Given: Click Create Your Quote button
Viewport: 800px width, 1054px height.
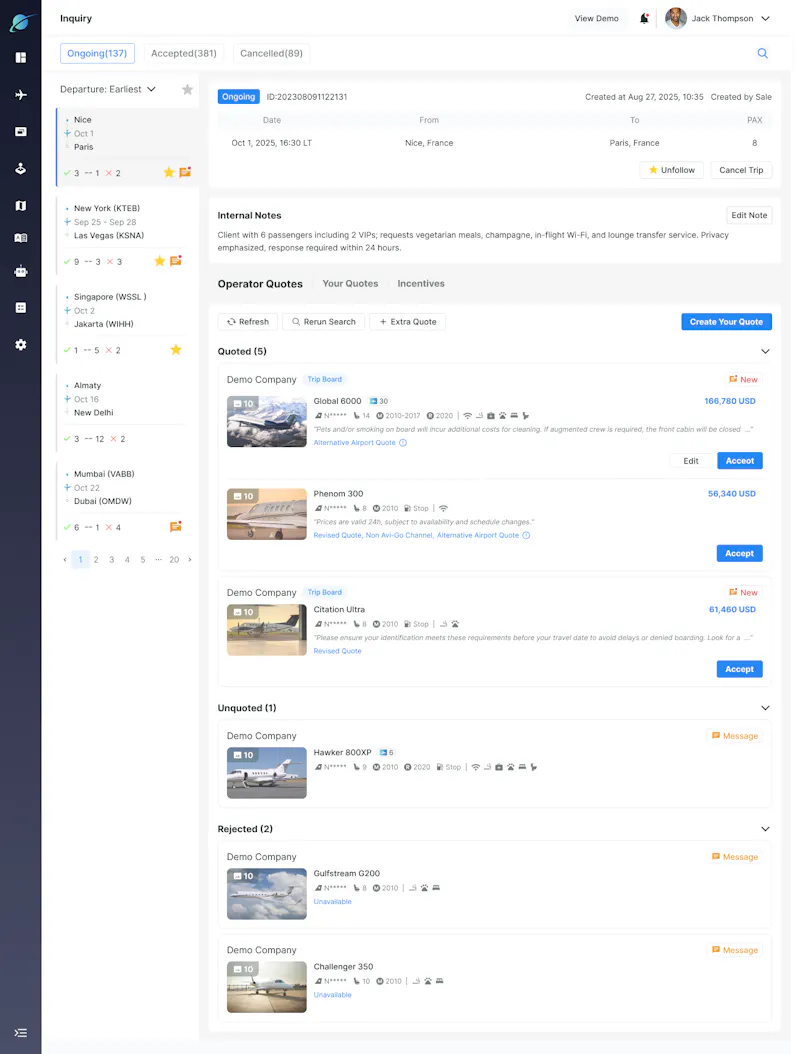Looking at the screenshot, I should point(726,322).
